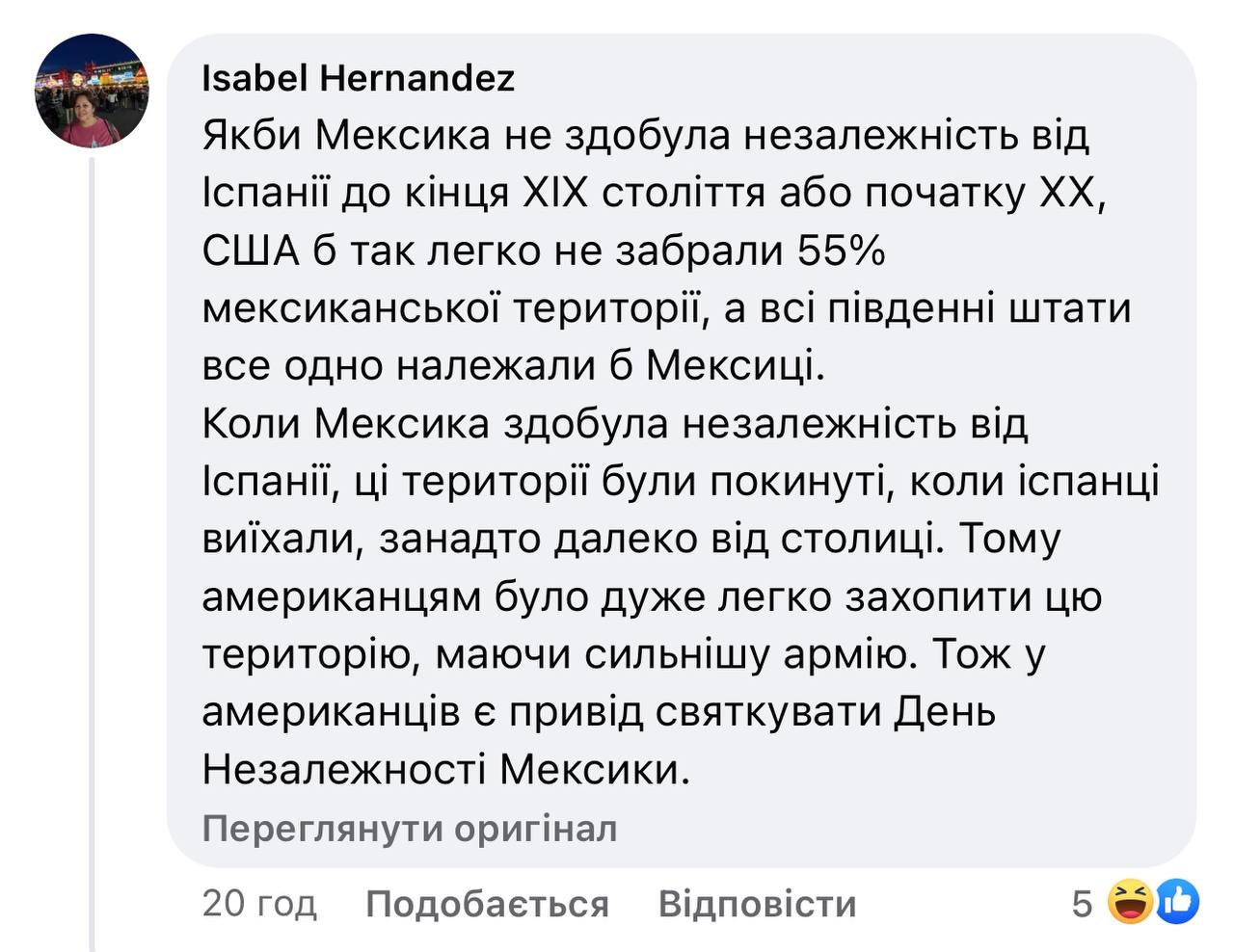Click the word "виїхали" in the comment
Screen dimensions: 1234x952
coord(278,539)
